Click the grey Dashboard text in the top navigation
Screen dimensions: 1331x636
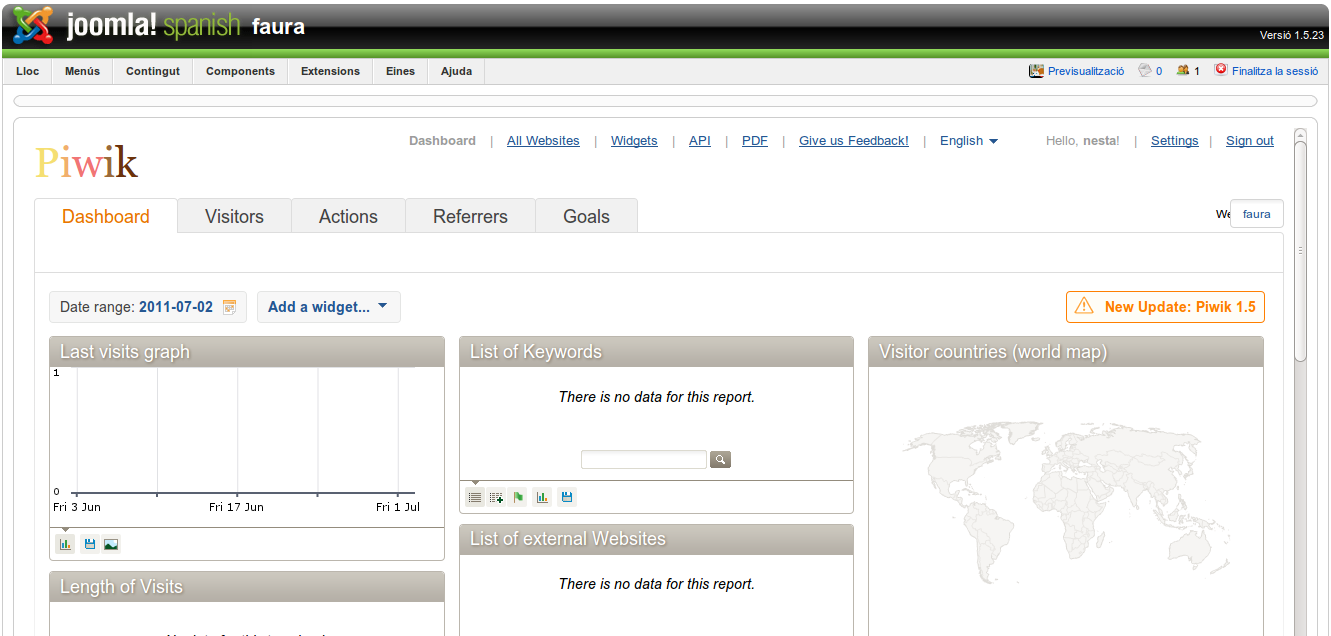tap(442, 141)
